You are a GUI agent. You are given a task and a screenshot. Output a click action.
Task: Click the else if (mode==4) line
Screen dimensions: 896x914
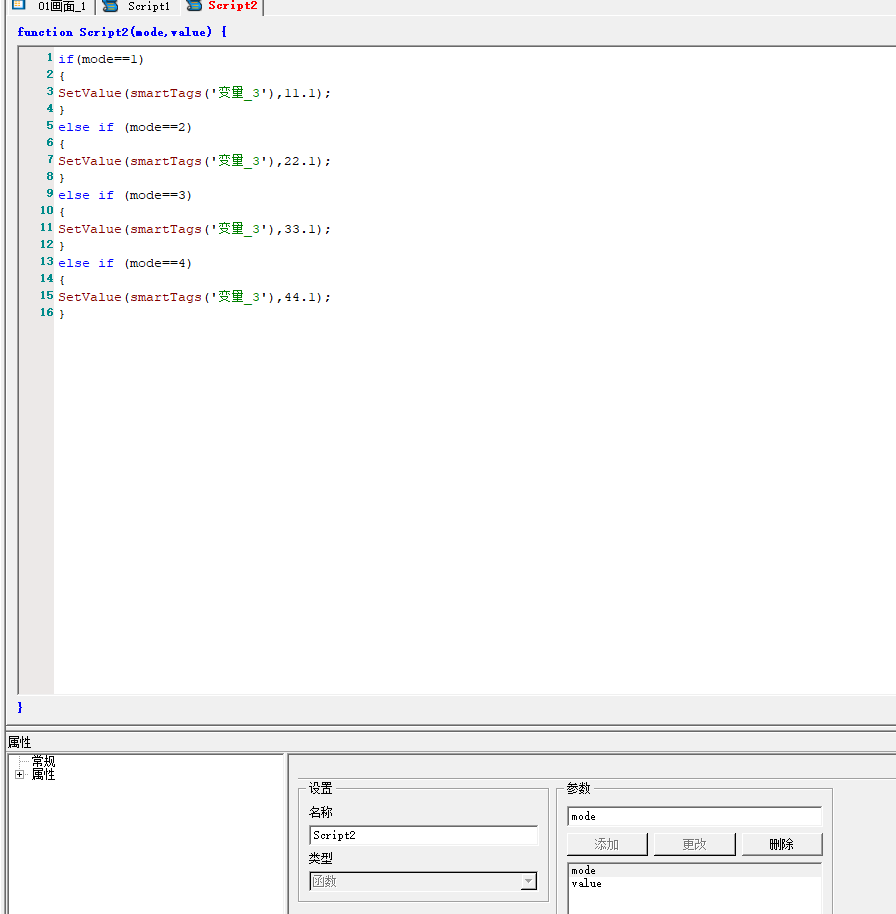pyautogui.click(x=125, y=263)
